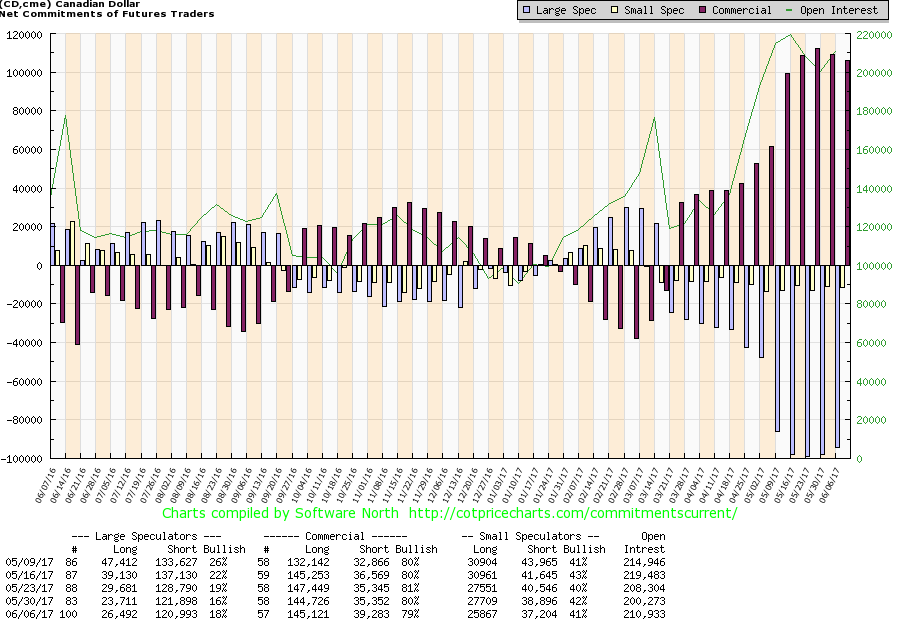Click the Commercial table column header
Screen dimensions: 900x620
coord(347,535)
